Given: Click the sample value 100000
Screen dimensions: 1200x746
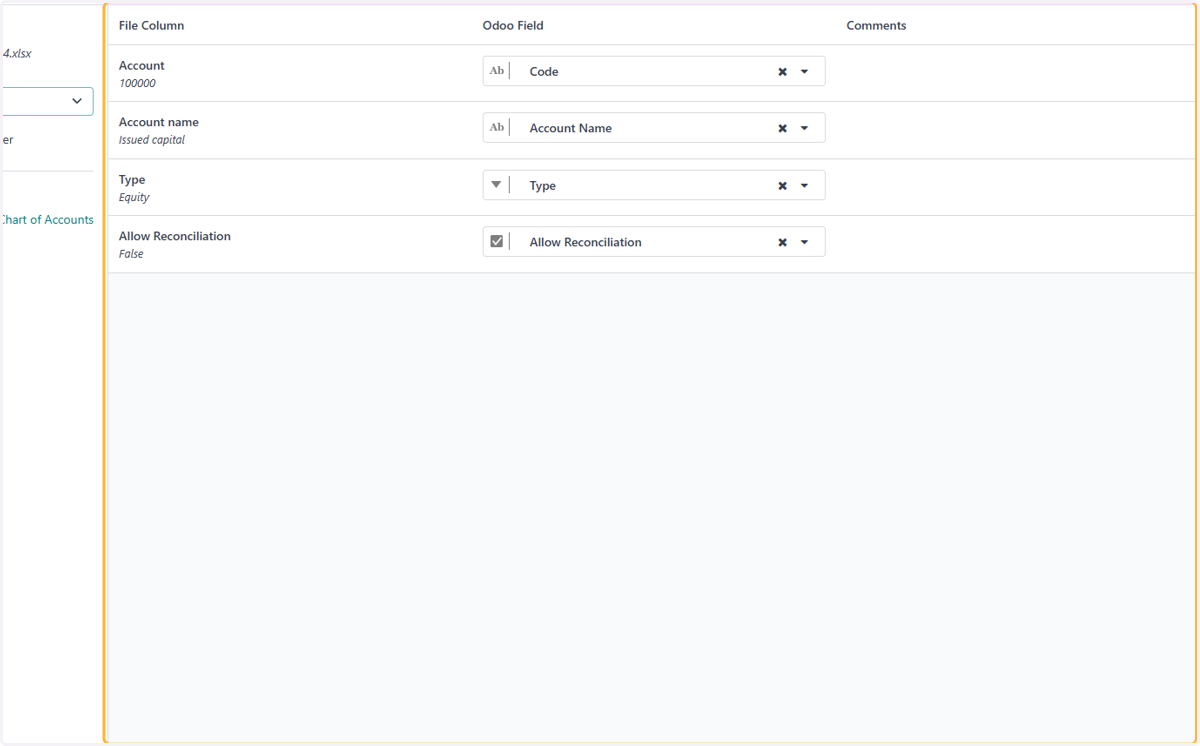Looking at the screenshot, I should pyautogui.click(x=137, y=84).
